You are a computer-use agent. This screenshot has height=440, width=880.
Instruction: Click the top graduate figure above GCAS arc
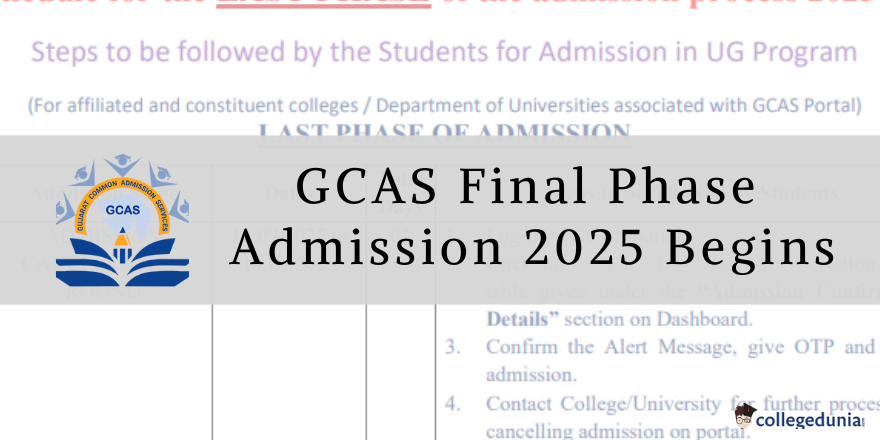tap(122, 164)
